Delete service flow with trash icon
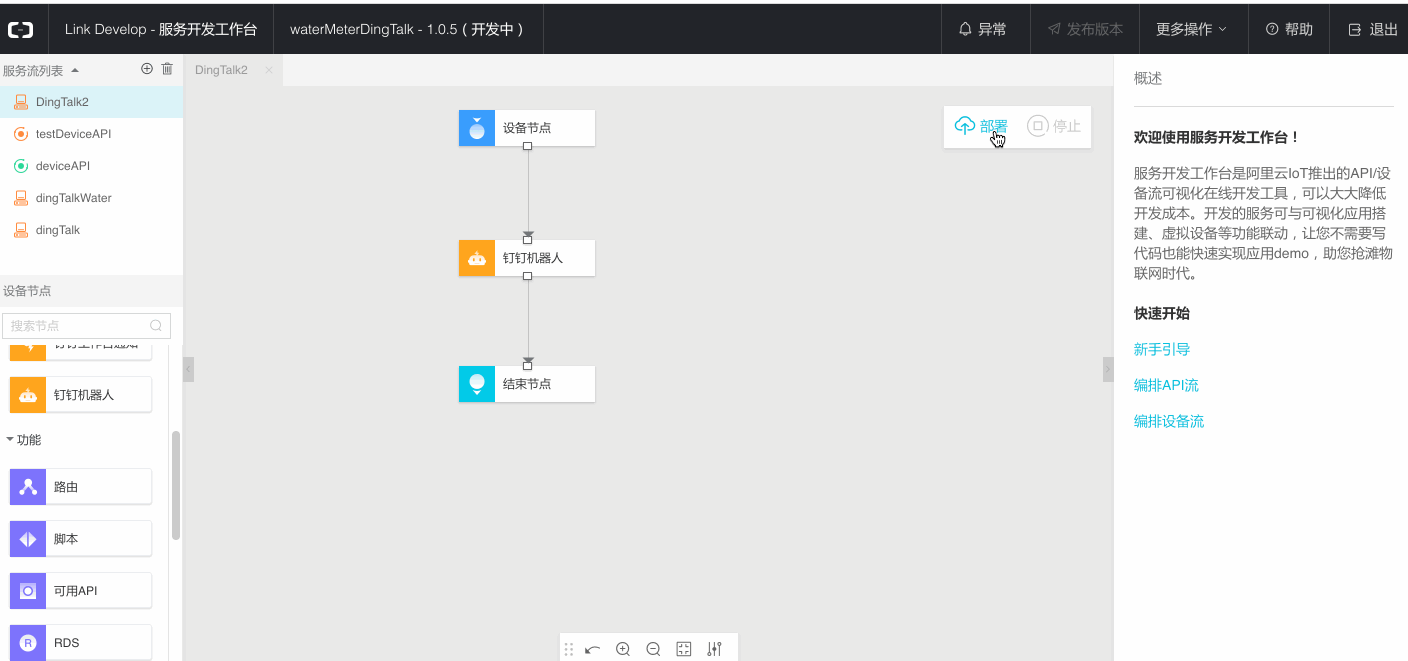1408x661 pixels. coord(167,69)
